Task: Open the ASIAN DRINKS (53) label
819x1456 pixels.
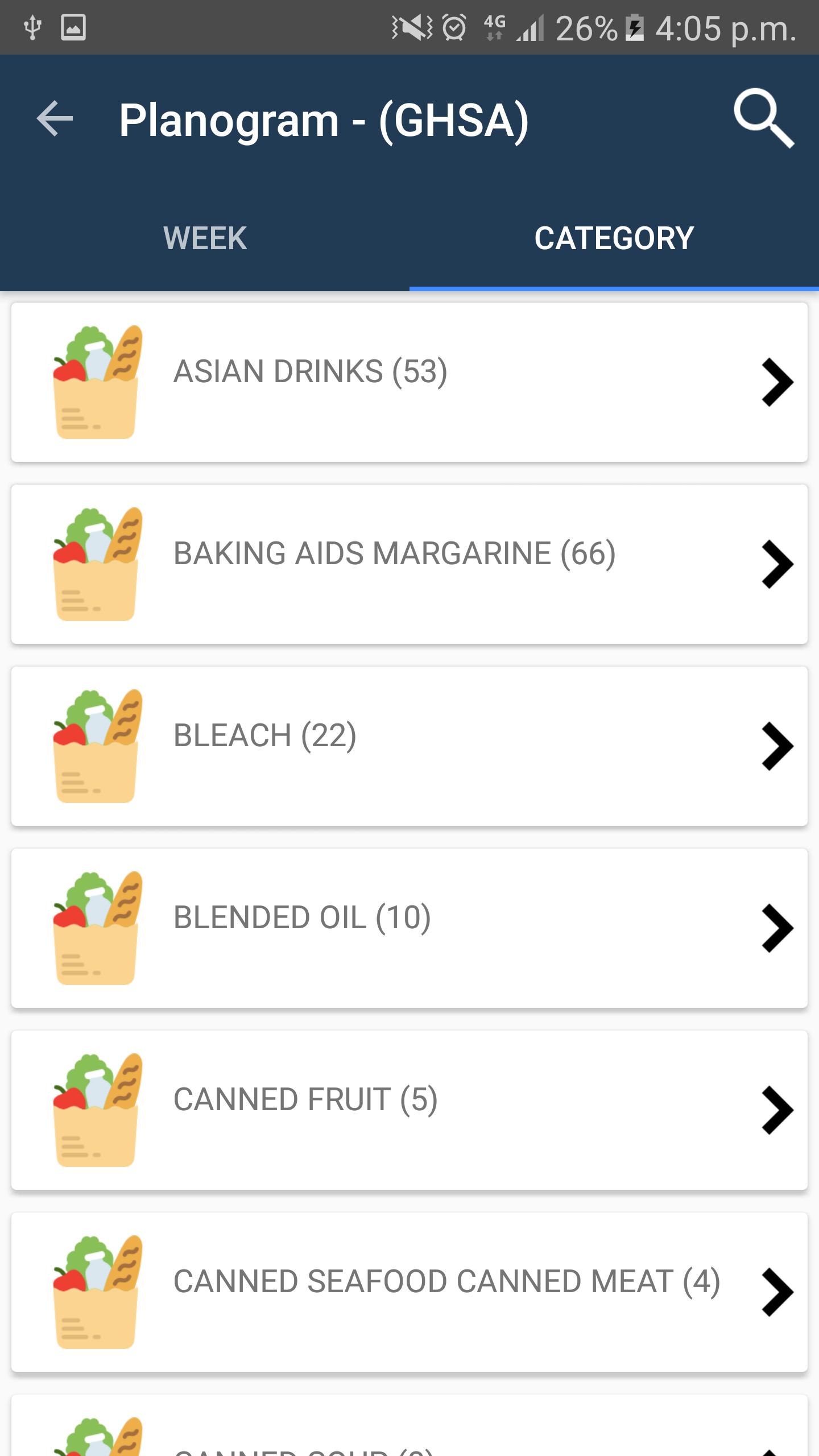Action: click(311, 372)
